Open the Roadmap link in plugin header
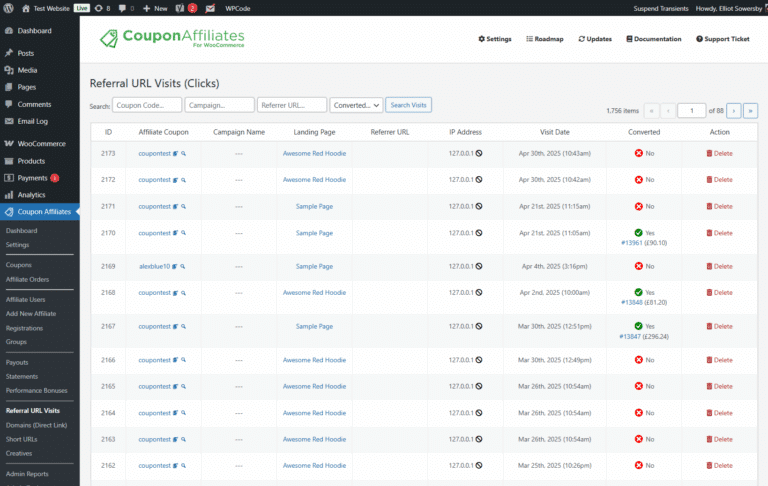The height and width of the screenshot is (486, 768). 545,39
